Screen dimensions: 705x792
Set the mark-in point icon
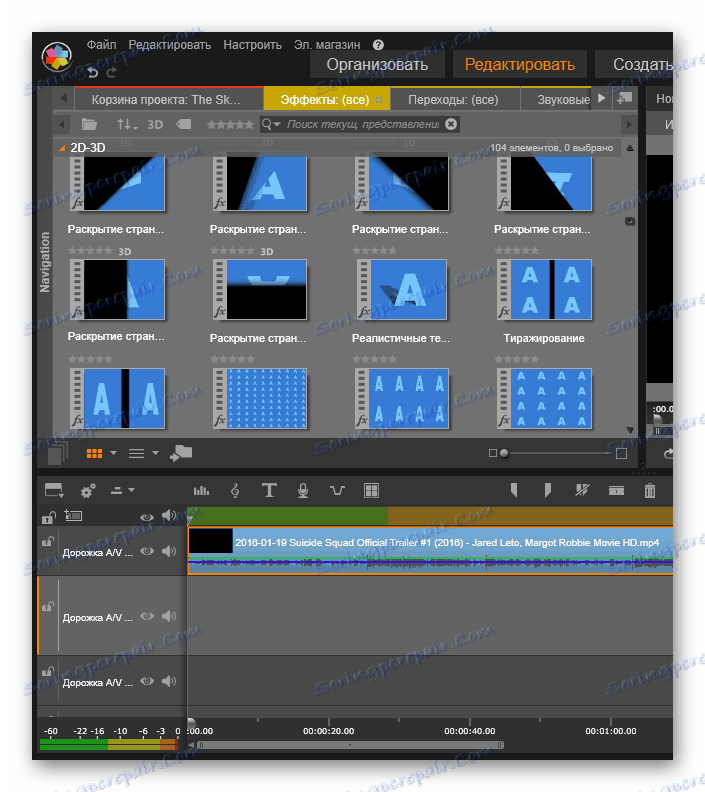click(514, 490)
